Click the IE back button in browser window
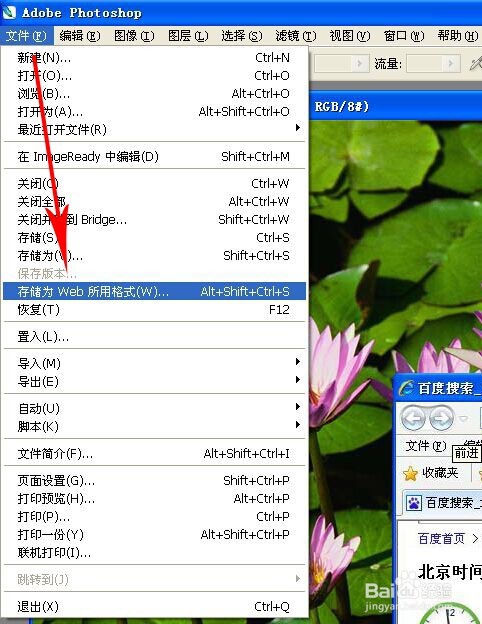The height and width of the screenshot is (624, 482). pyautogui.click(x=413, y=419)
